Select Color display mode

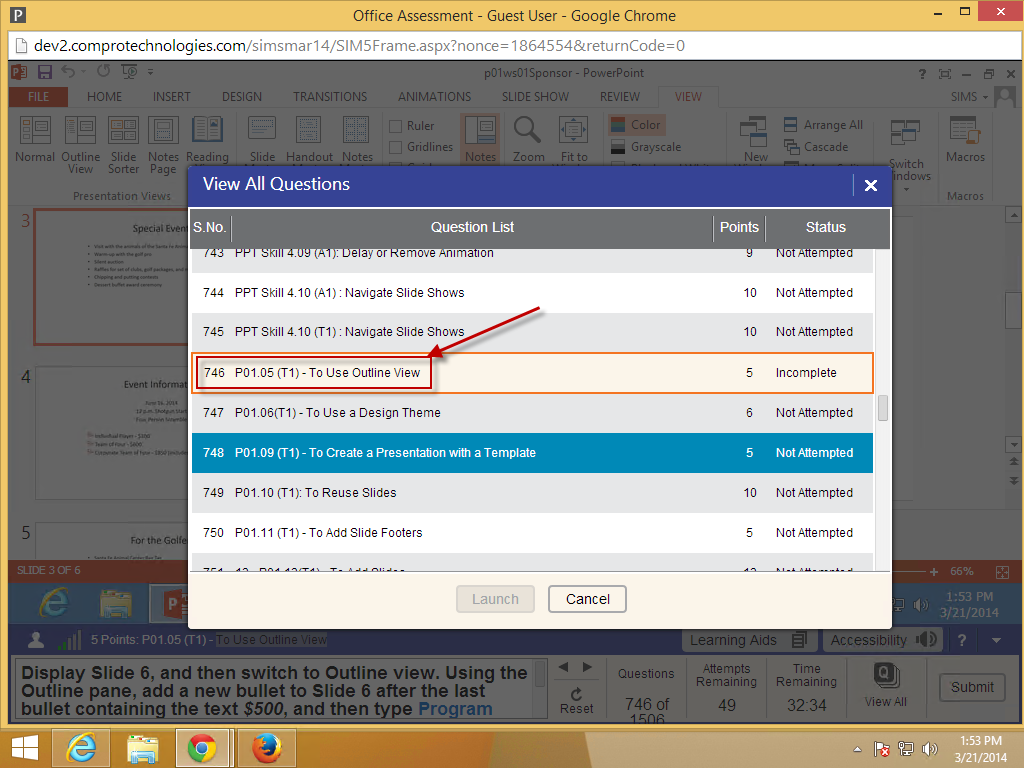pyautogui.click(x=635, y=125)
